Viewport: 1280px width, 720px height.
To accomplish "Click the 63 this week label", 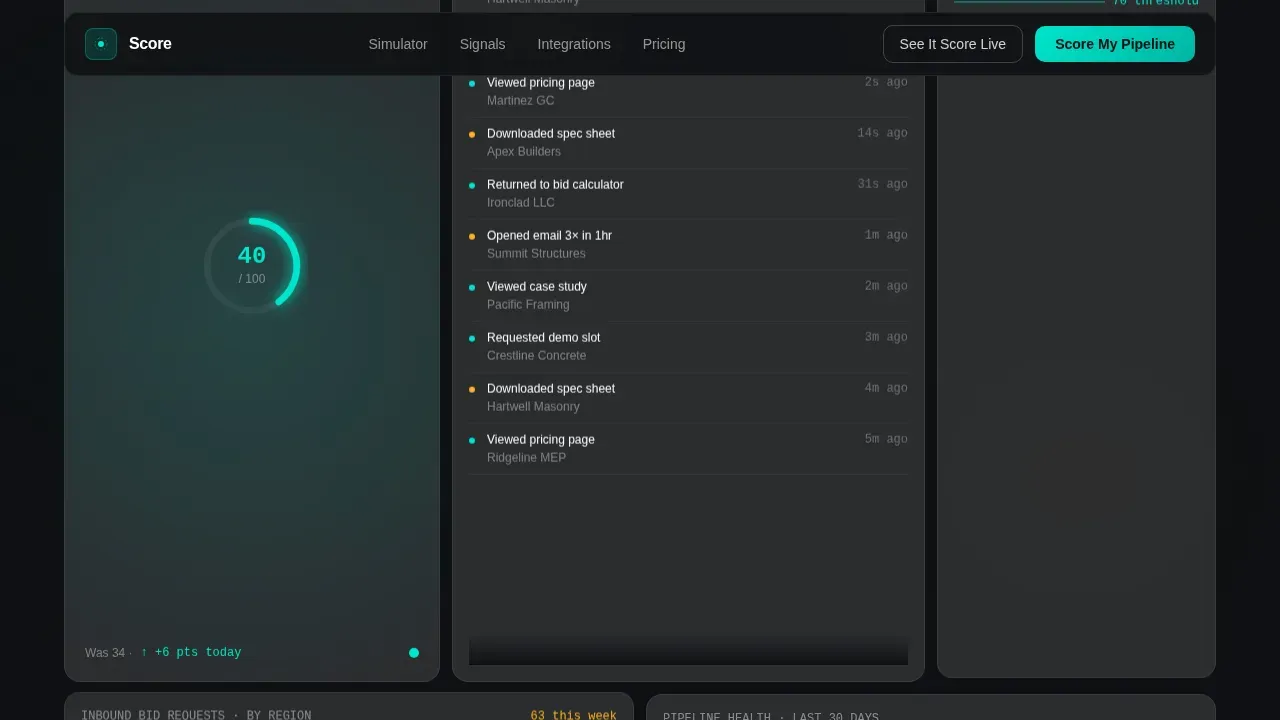I will 574,716.
